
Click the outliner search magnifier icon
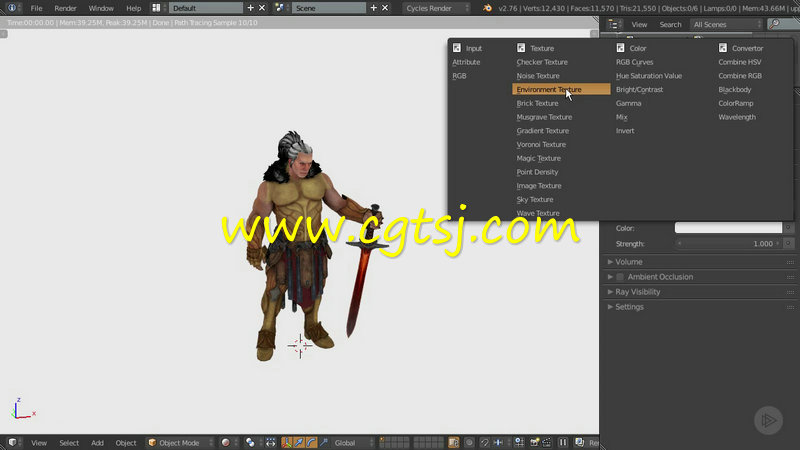[x=775, y=24]
